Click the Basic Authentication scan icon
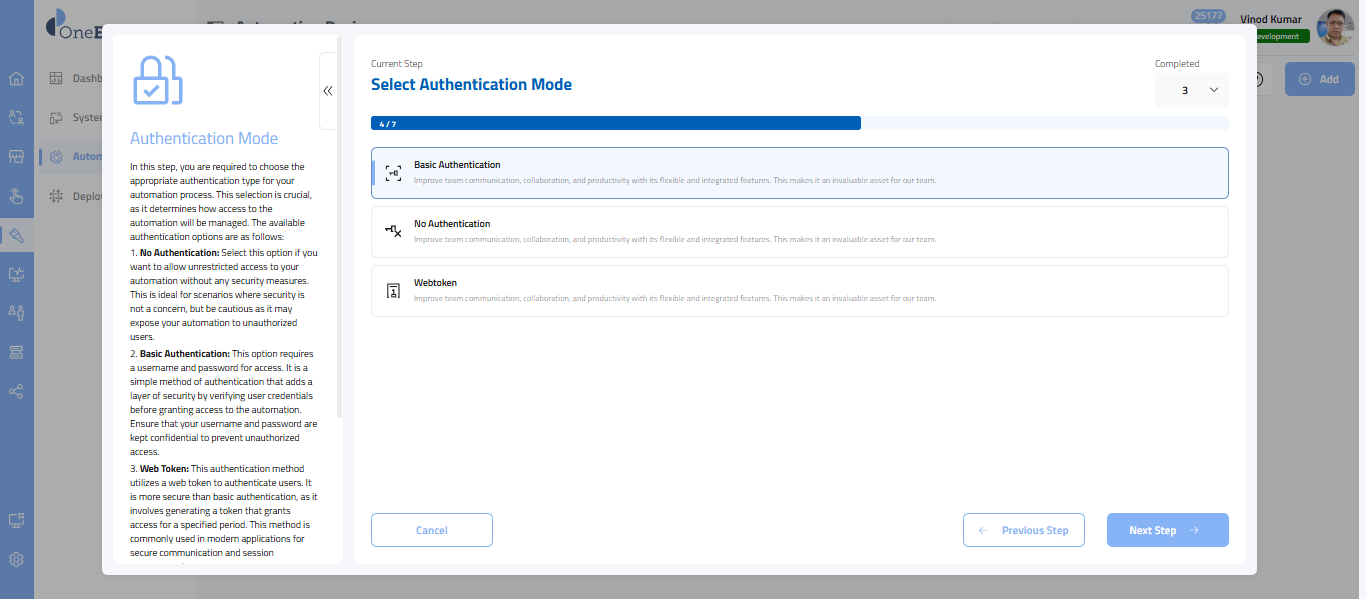The height and width of the screenshot is (599, 1366). 393,173
